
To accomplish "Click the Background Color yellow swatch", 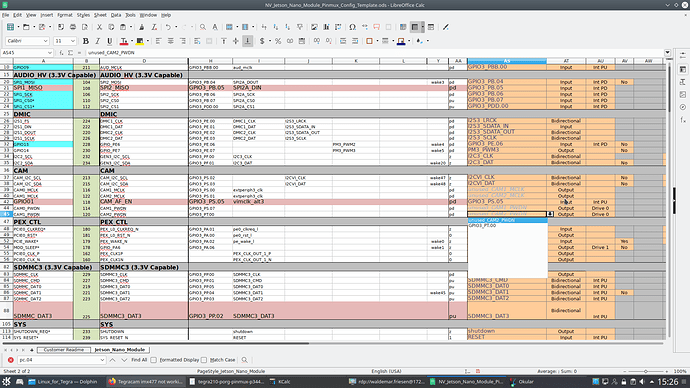I will 139,41.
